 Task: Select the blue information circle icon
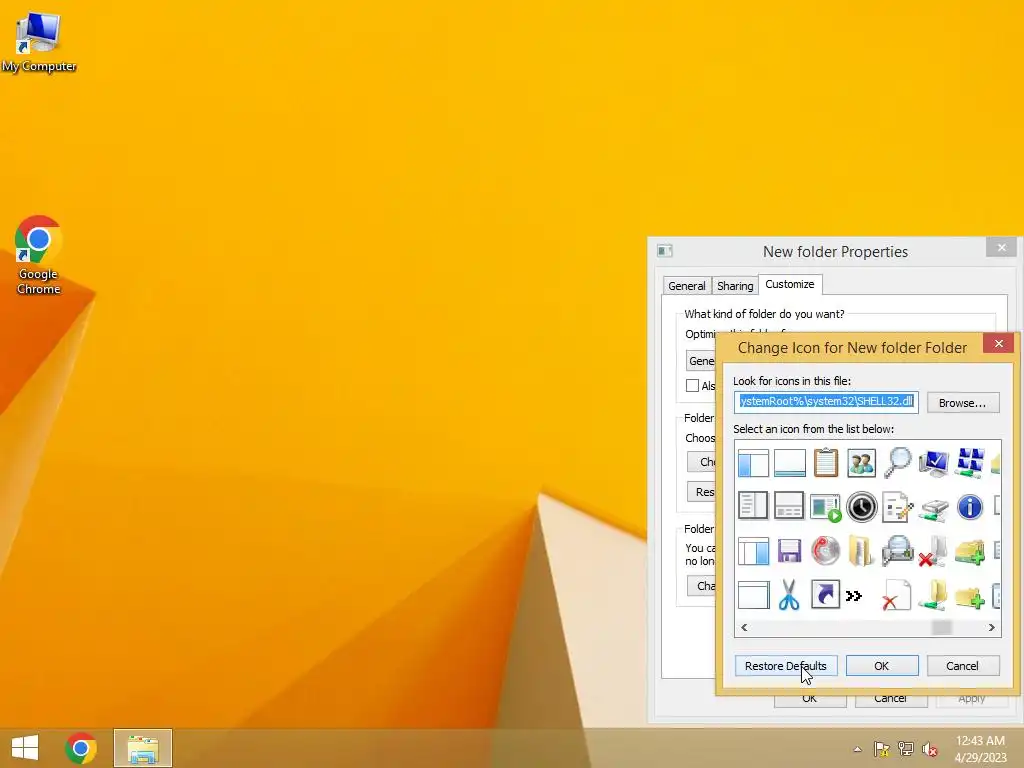tap(970, 507)
